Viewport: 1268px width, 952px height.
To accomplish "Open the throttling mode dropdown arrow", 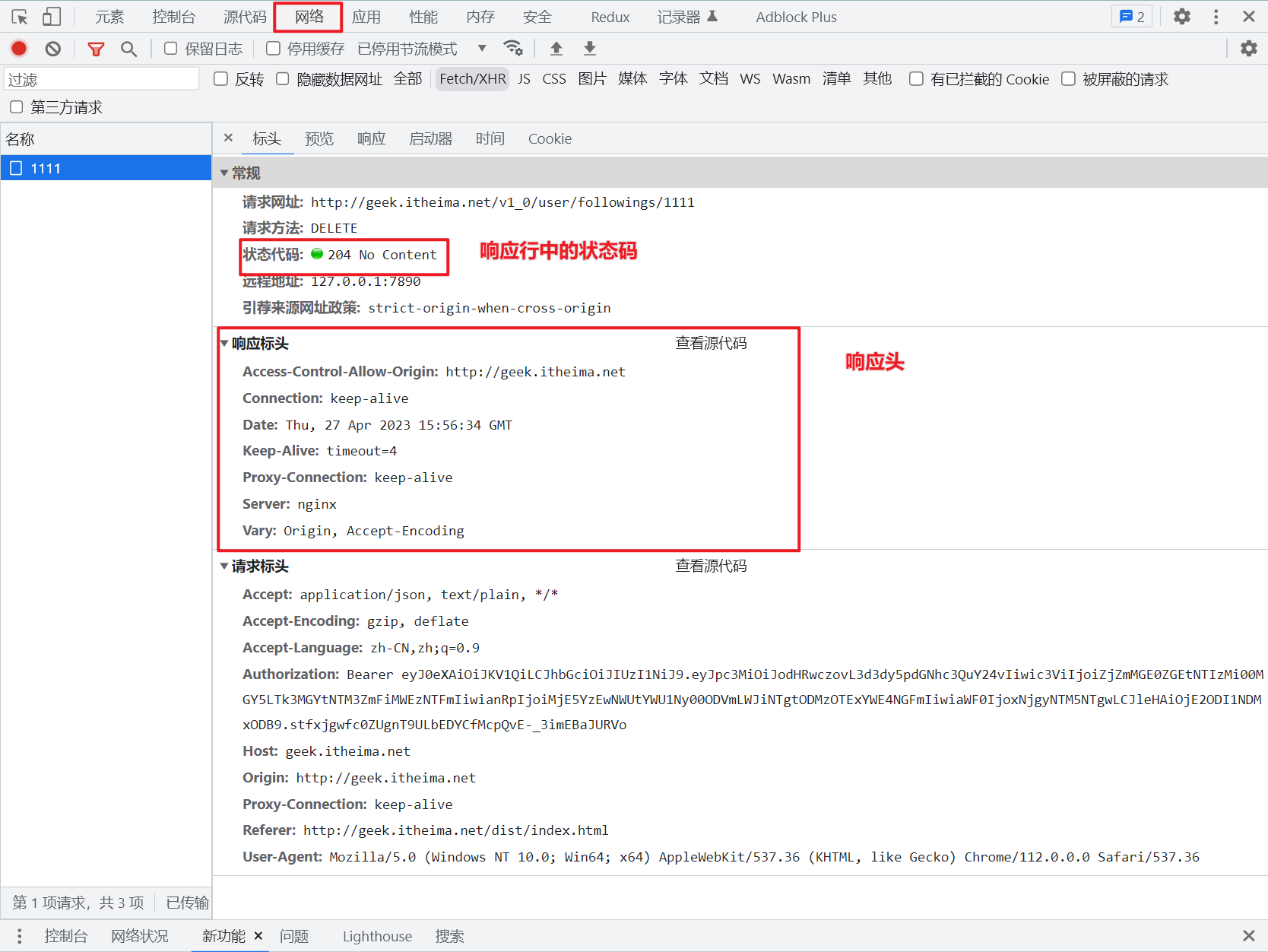I will coord(482,49).
